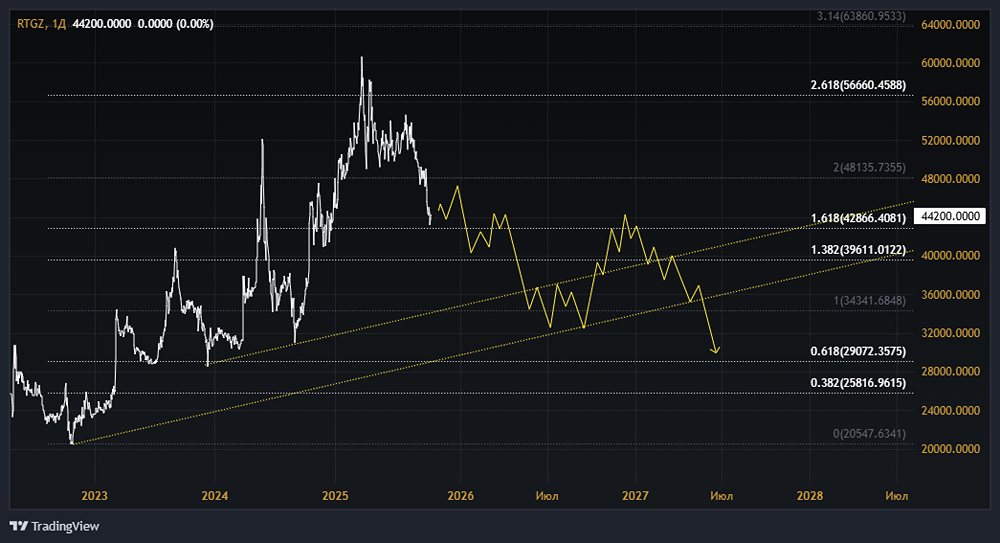Click the 2026 time axis label

(460, 496)
